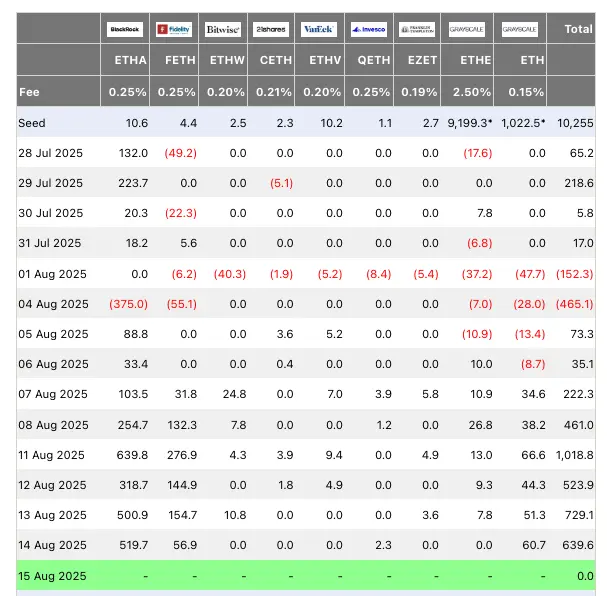
Task: Click the 1,022.5* seed value
Action: pos(523,123)
